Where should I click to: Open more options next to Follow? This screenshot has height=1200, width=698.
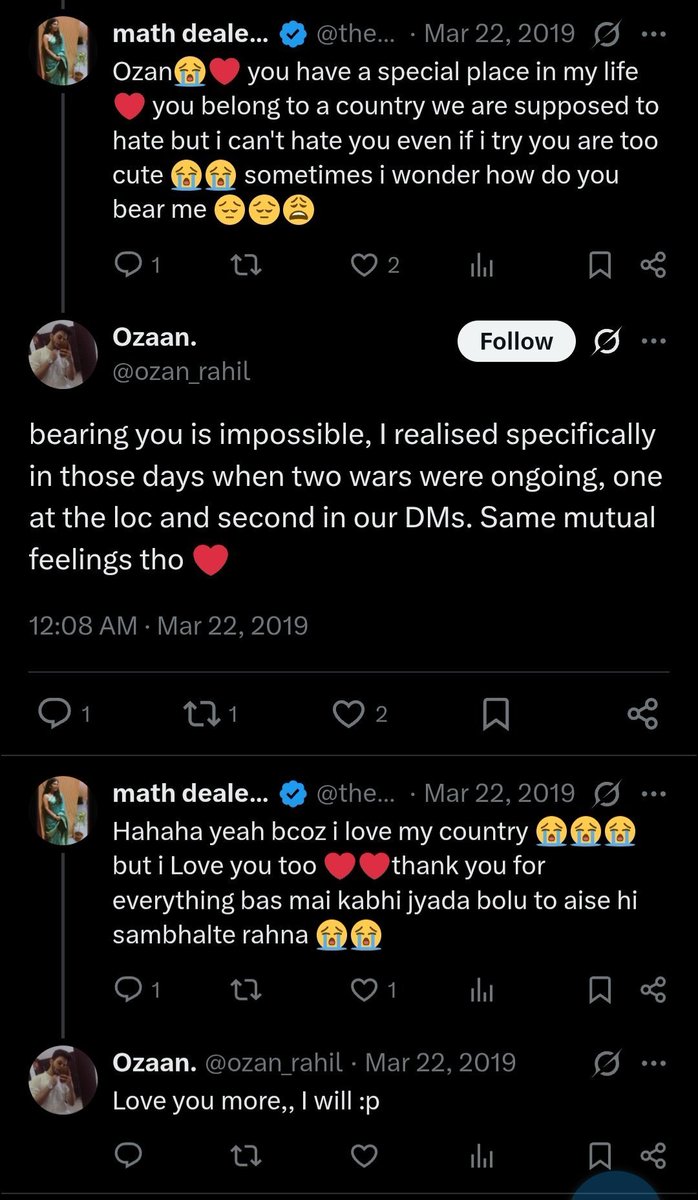pyautogui.click(x=652, y=341)
